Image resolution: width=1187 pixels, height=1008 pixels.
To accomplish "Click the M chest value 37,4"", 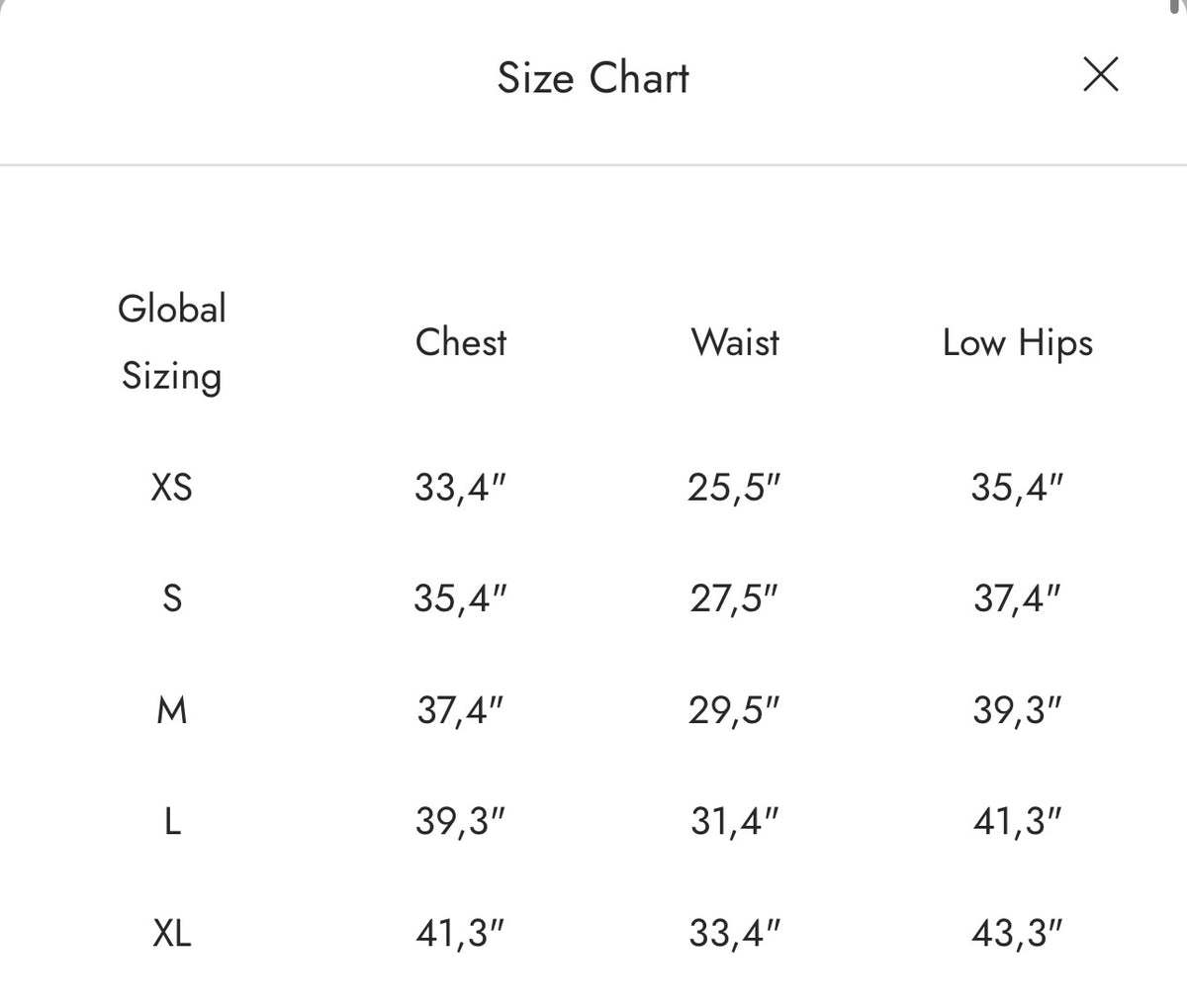I will coord(461,709).
